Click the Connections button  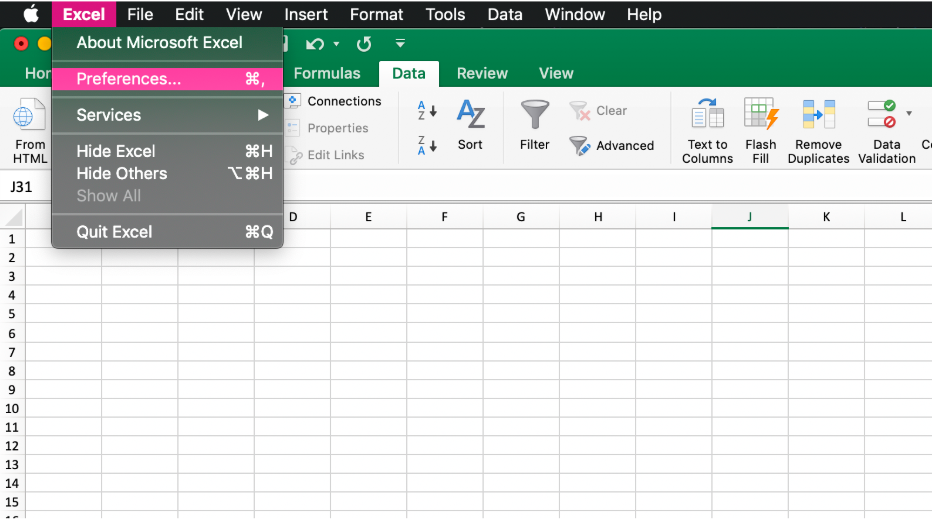pos(335,101)
